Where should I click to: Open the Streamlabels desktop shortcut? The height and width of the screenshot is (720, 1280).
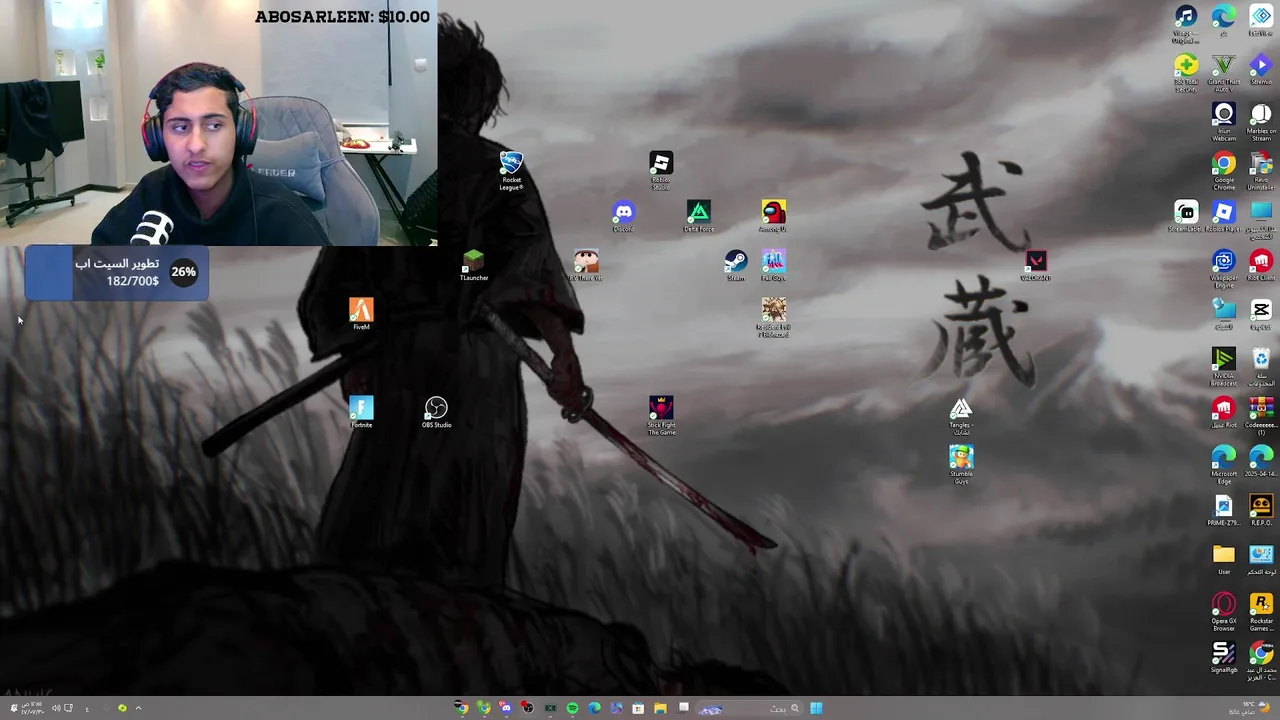coord(1186,215)
